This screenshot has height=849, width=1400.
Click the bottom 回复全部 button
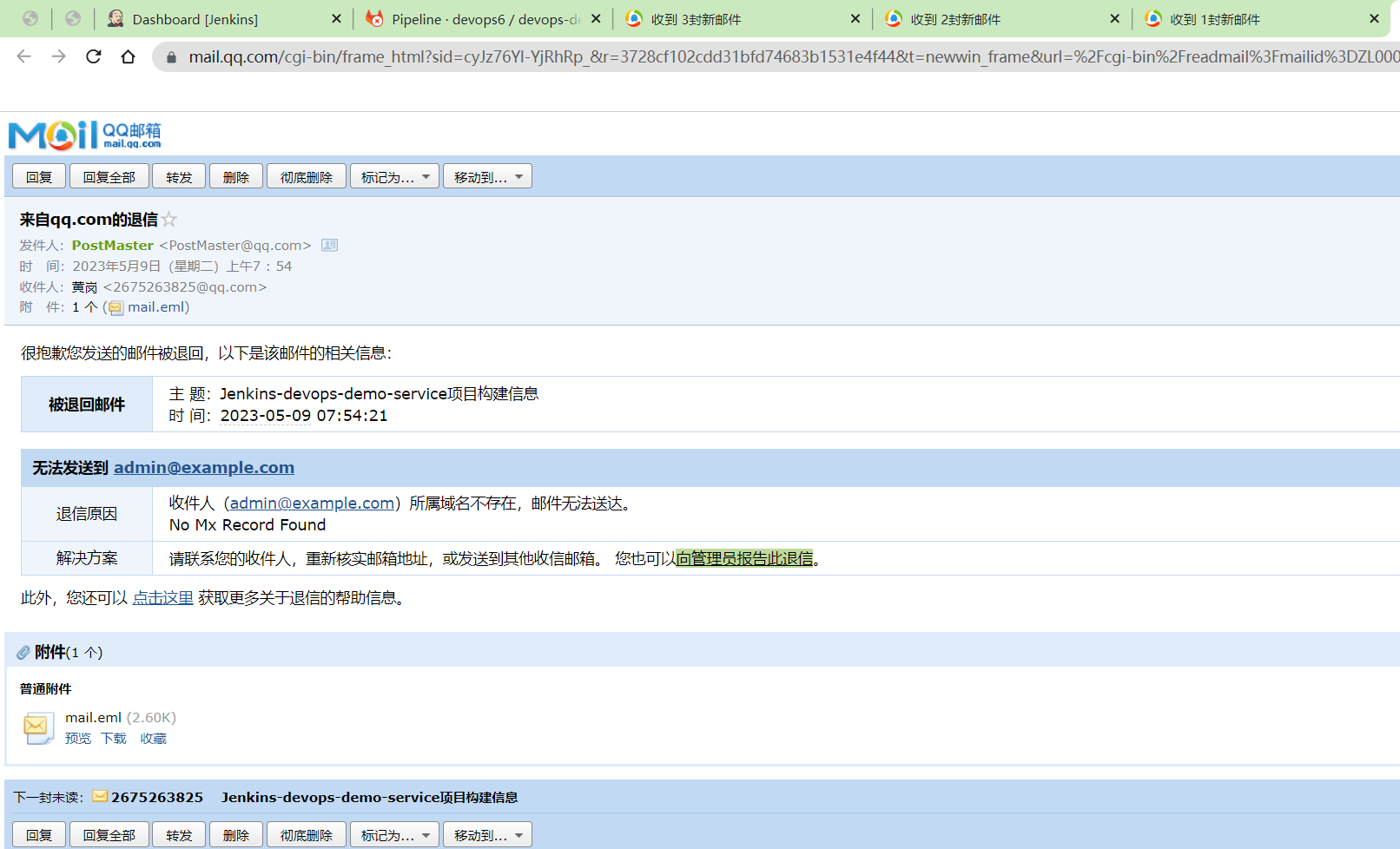[x=109, y=834]
